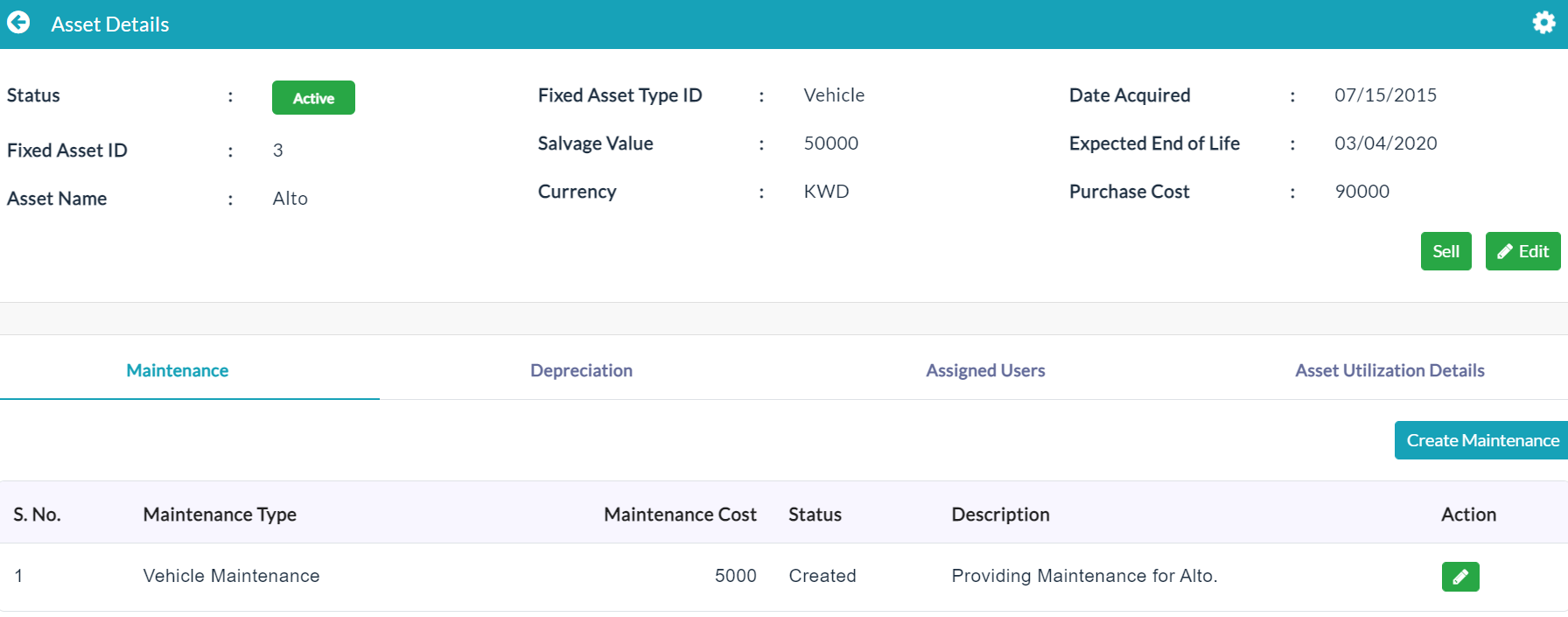Click the Description column header
Viewport: 1568px width, 617px height.
(x=1000, y=515)
